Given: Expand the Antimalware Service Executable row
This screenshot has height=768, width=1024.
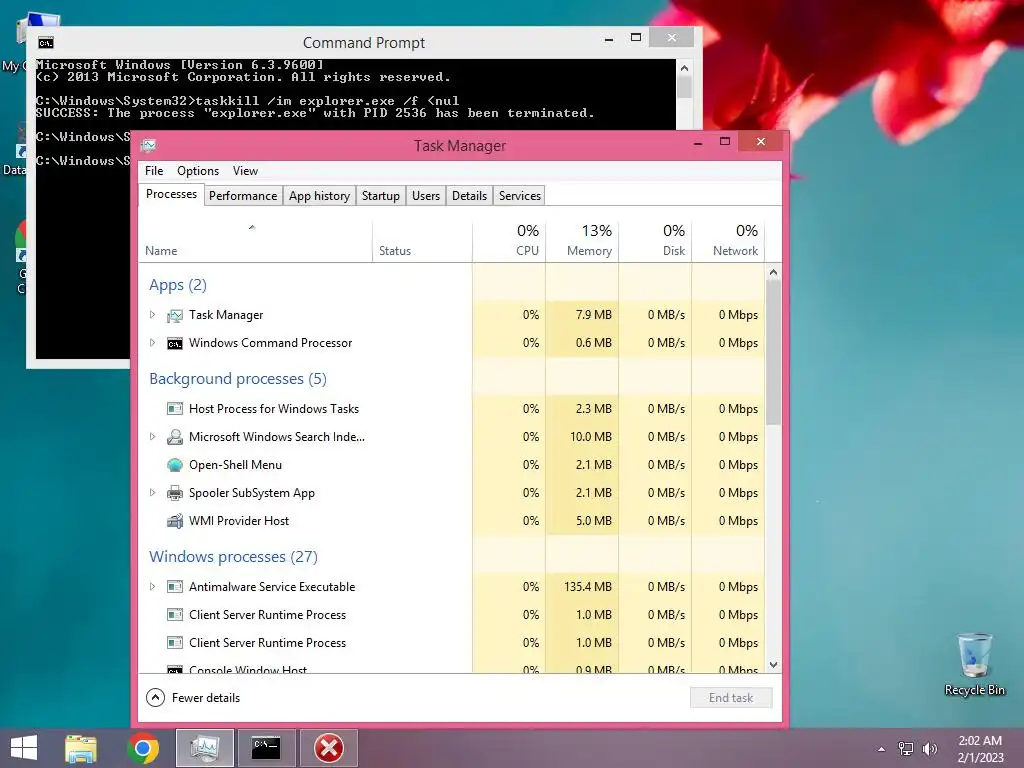Looking at the screenshot, I should (x=152, y=586).
